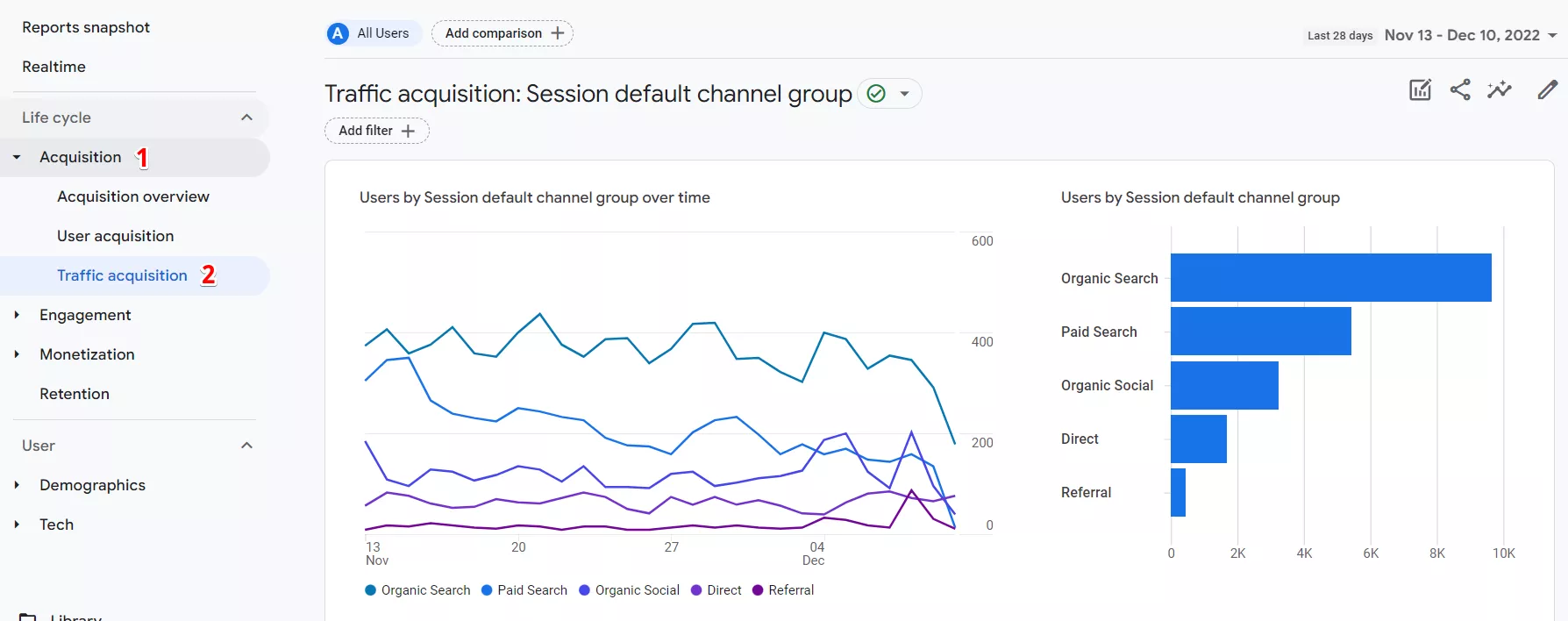The height and width of the screenshot is (621, 1568).
Task: Click the green checkmark status icon
Action: 876,93
